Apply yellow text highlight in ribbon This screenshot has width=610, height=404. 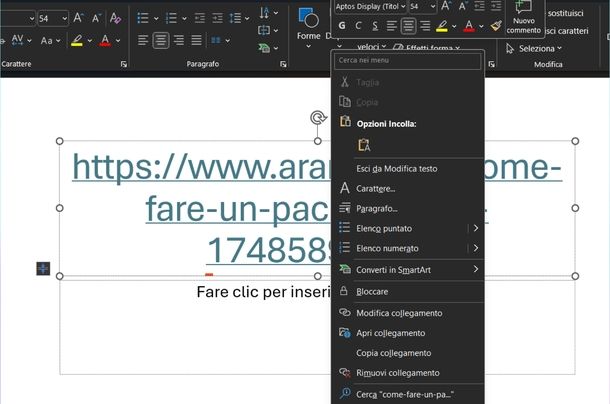point(77,40)
